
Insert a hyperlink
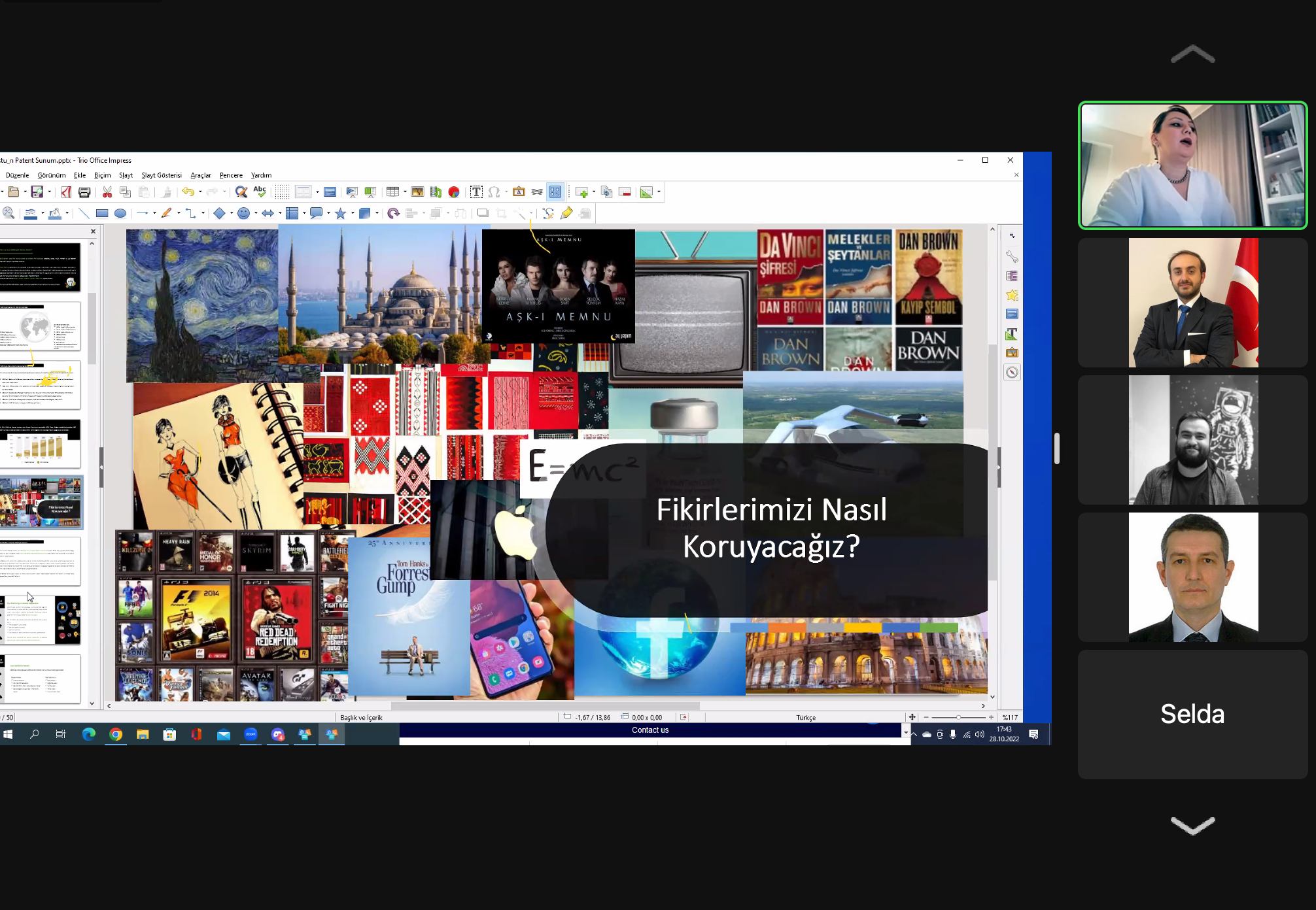[537, 192]
